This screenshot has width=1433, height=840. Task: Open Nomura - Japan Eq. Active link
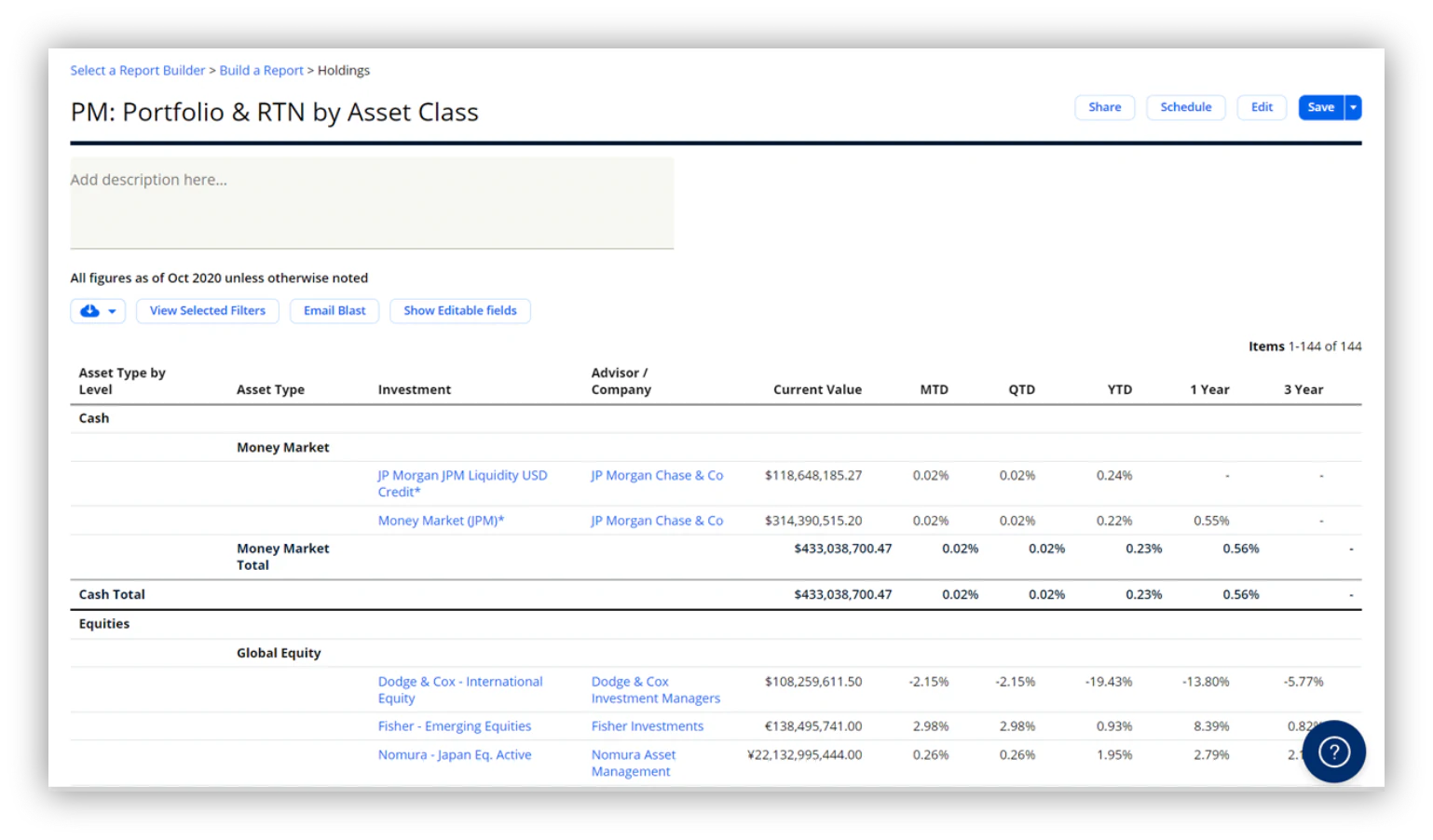[x=455, y=755]
